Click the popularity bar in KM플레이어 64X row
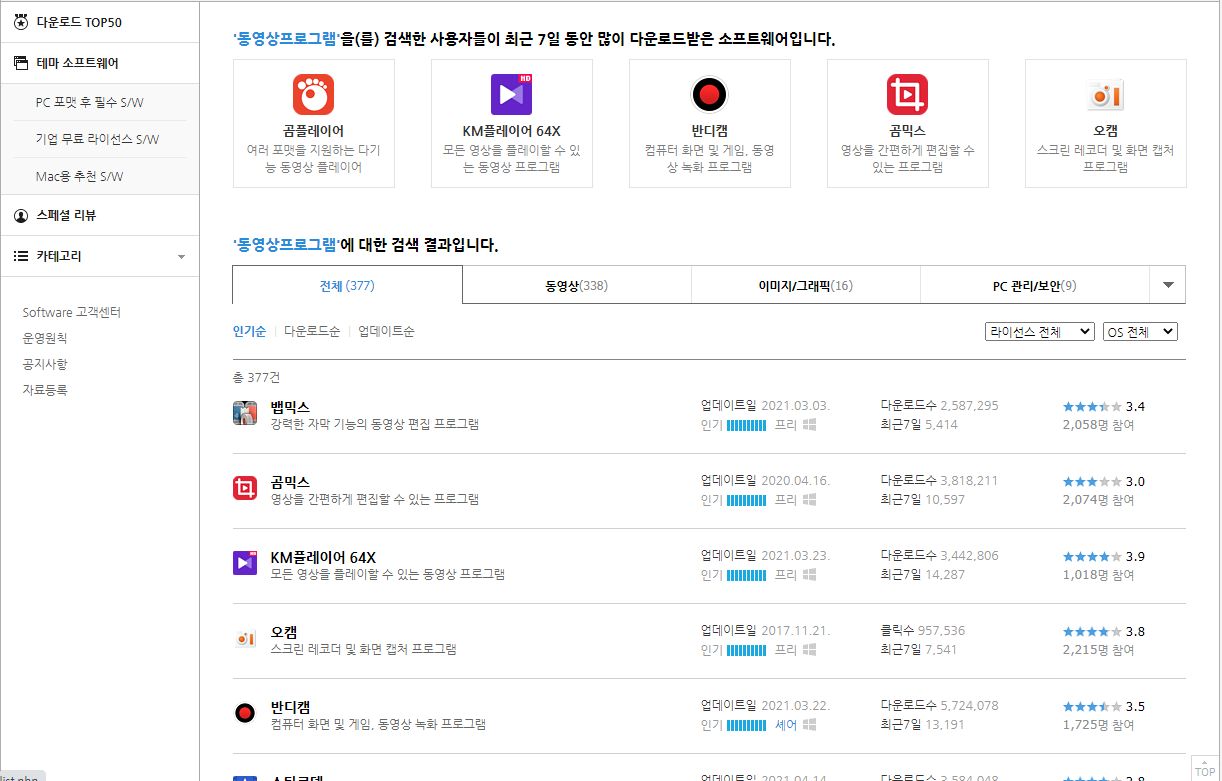The width and height of the screenshot is (1222, 781). (x=746, y=575)
